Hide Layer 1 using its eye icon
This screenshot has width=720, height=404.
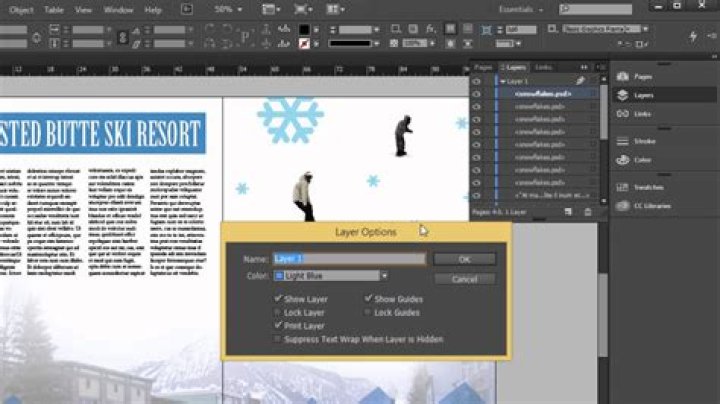coord(477,81)
